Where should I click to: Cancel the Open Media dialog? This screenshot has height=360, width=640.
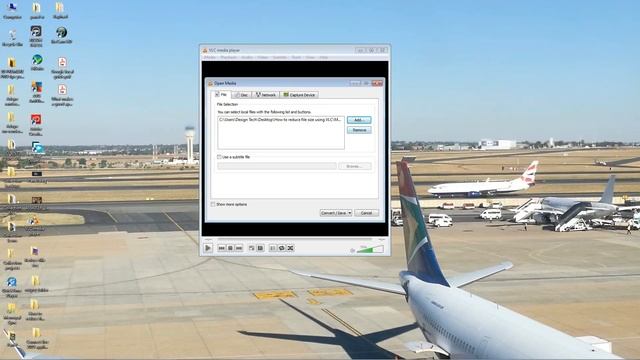coord(367,213)
